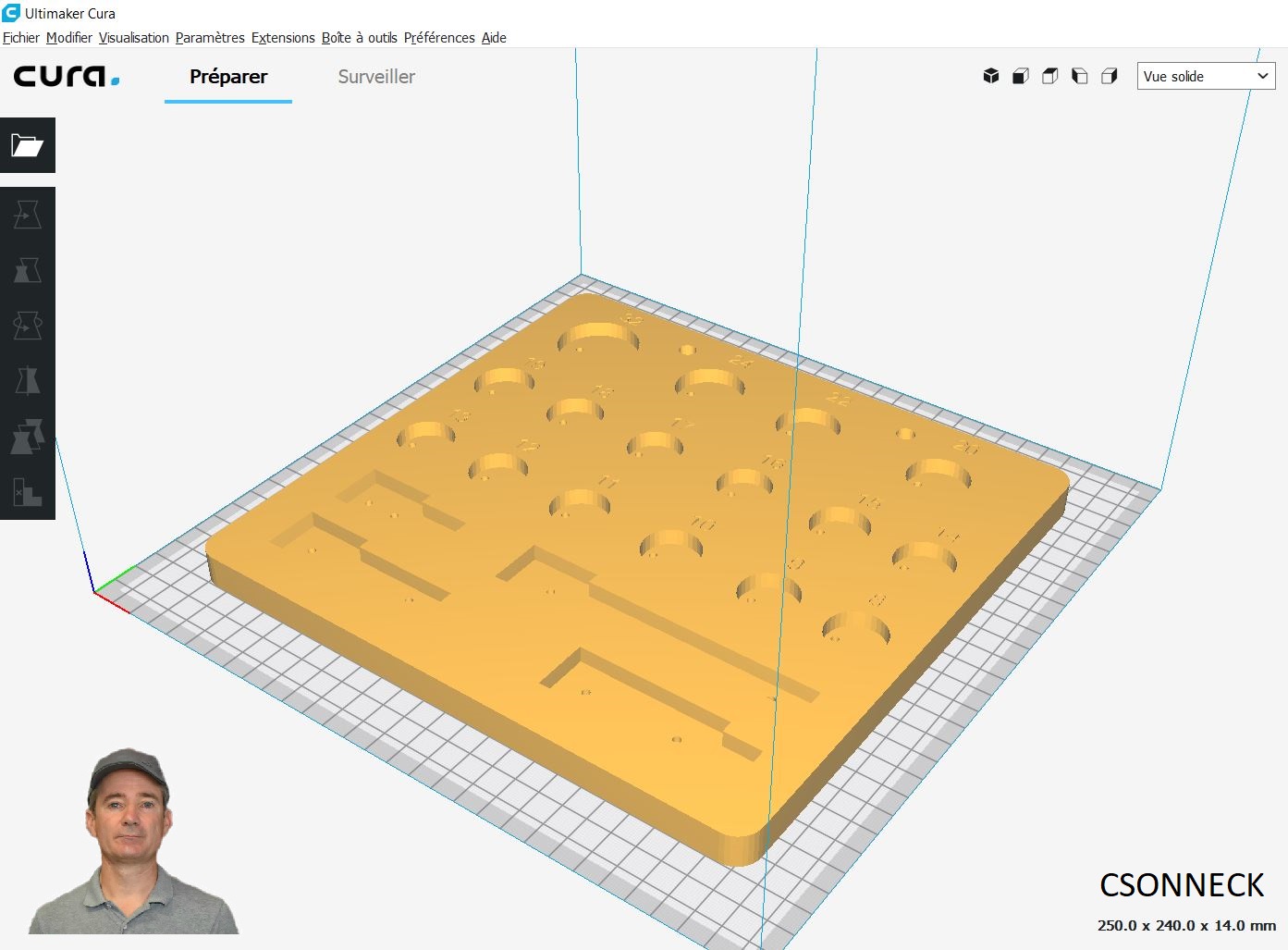Viewport: 1288px width, 950px height.
Task: Switch to the Préparer tab
Action: pos(228,77)
